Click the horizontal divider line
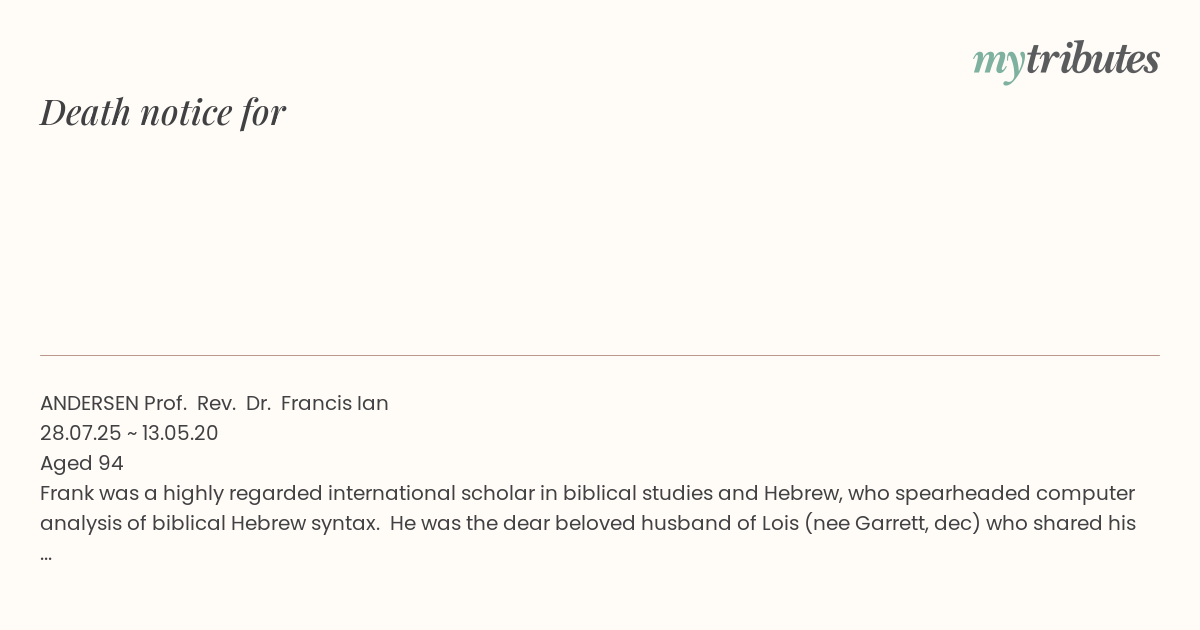Viewport: 1200px width, 630px height. (600, 355)
